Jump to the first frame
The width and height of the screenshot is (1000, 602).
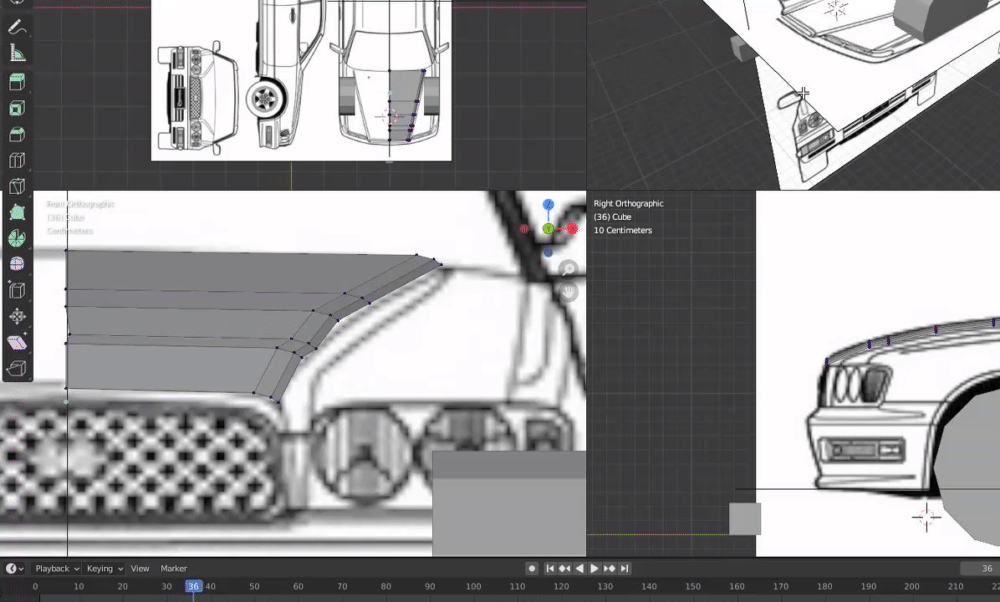pos(550,568)
